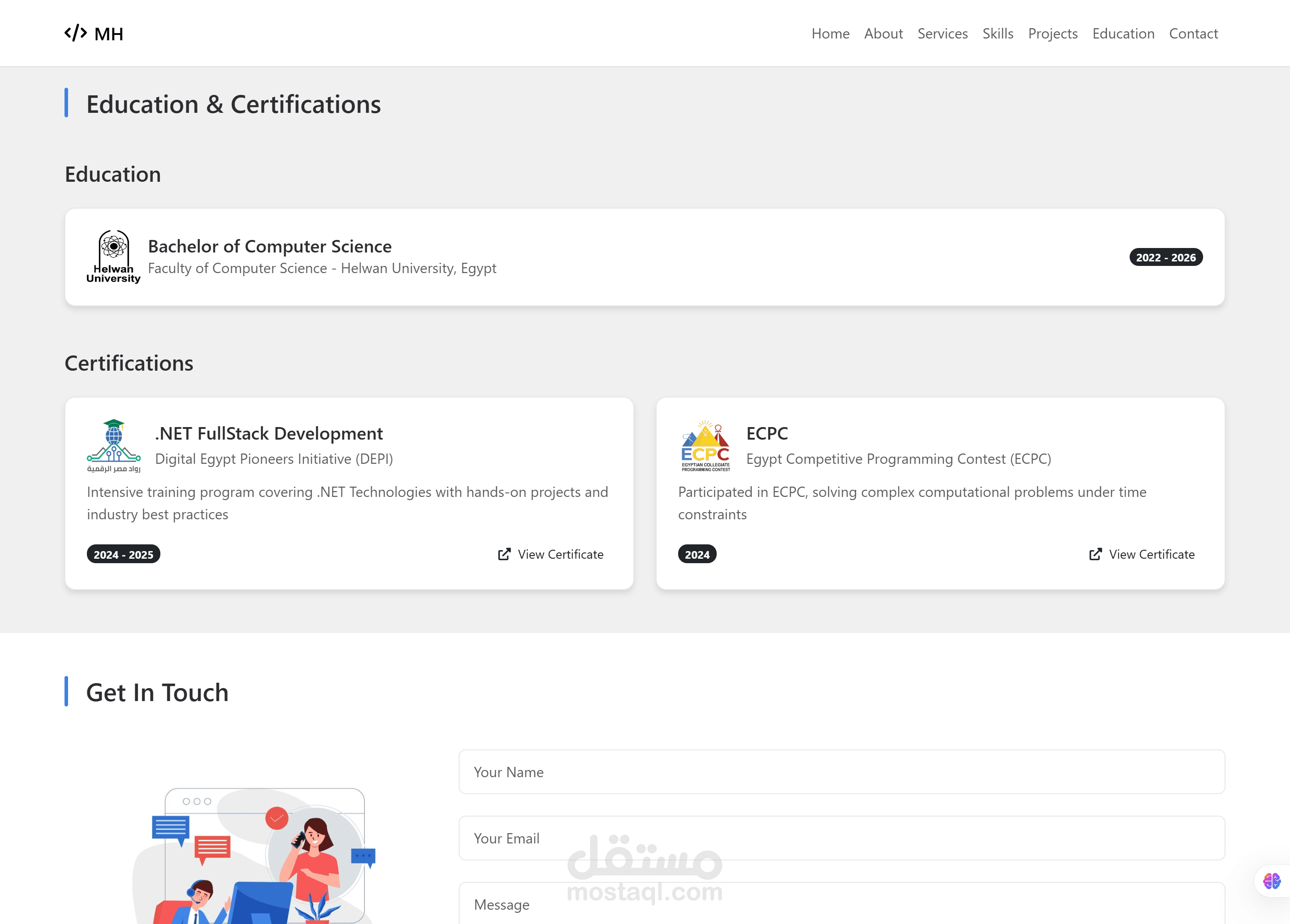Click the ECPC contest logo
1290x924 pixels.
click(x=705, y=446)
